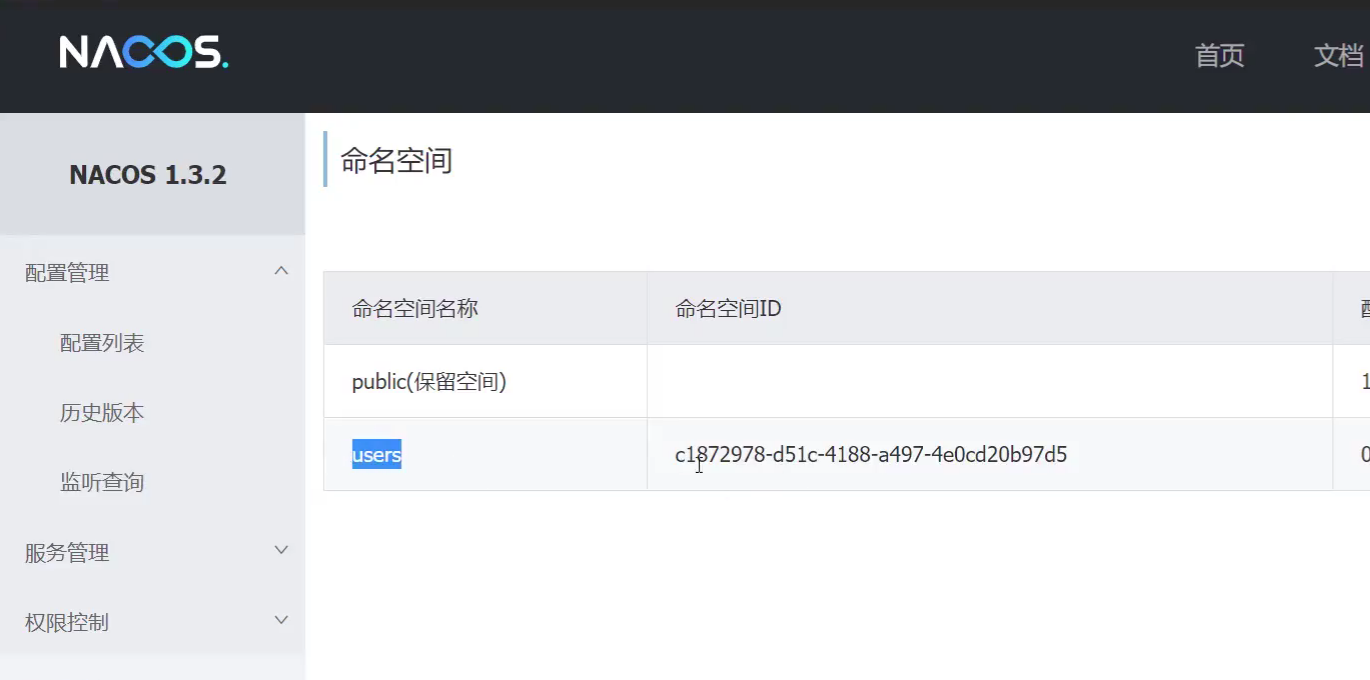
Task: Select the public(保留空间) namespace cell
Action: point(429,382)
